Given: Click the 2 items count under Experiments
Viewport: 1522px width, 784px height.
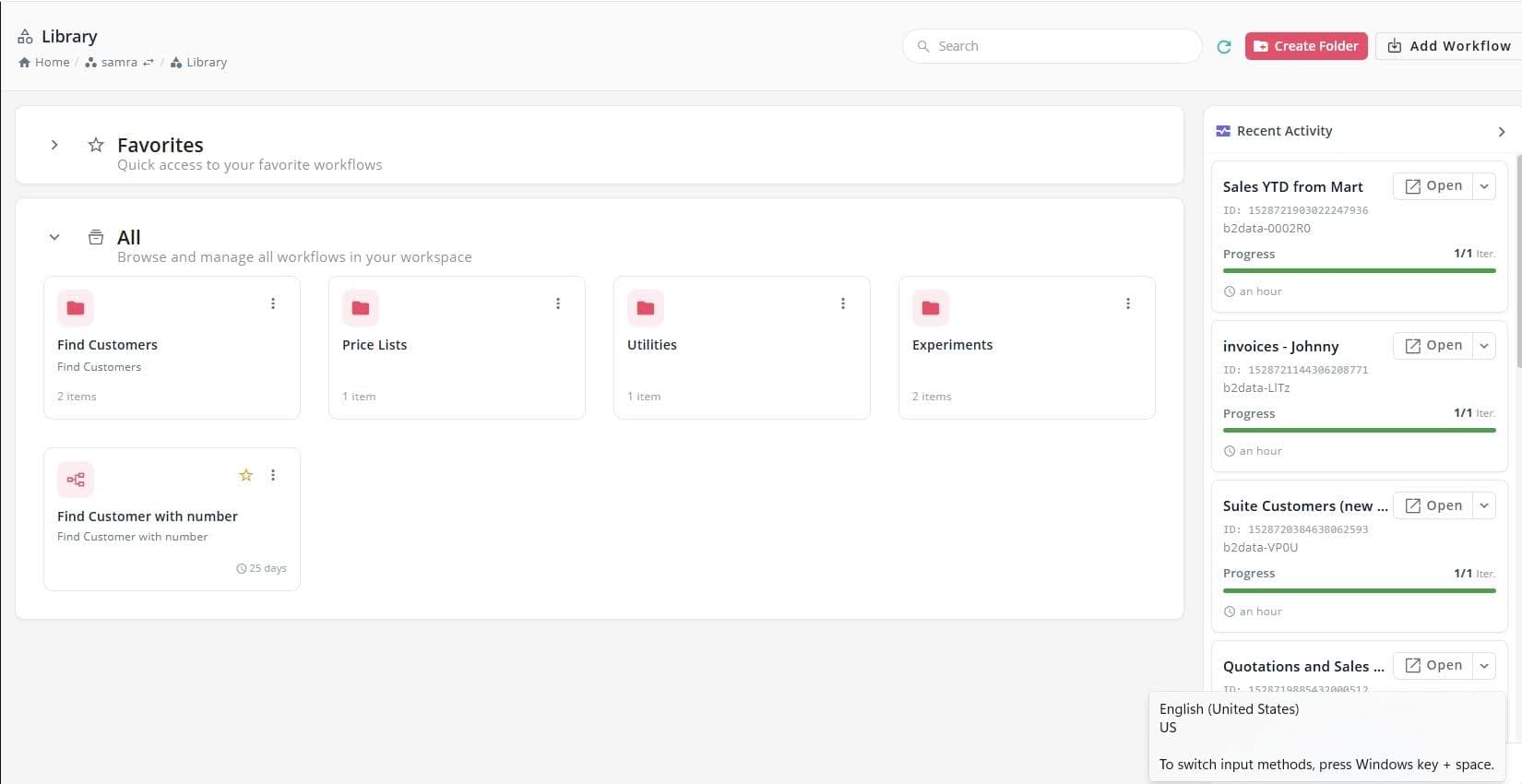Looking at the screenshot, I should coord(932,397).
